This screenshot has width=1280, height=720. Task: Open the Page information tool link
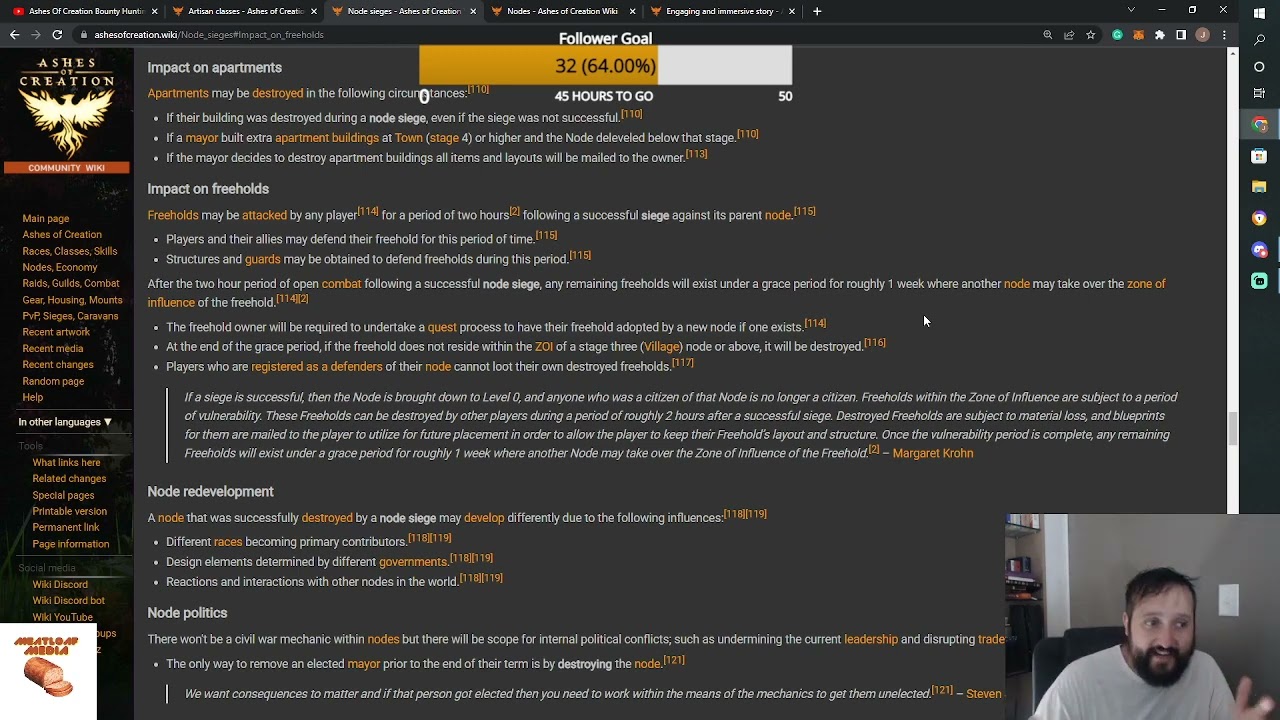tap(71, 544)
